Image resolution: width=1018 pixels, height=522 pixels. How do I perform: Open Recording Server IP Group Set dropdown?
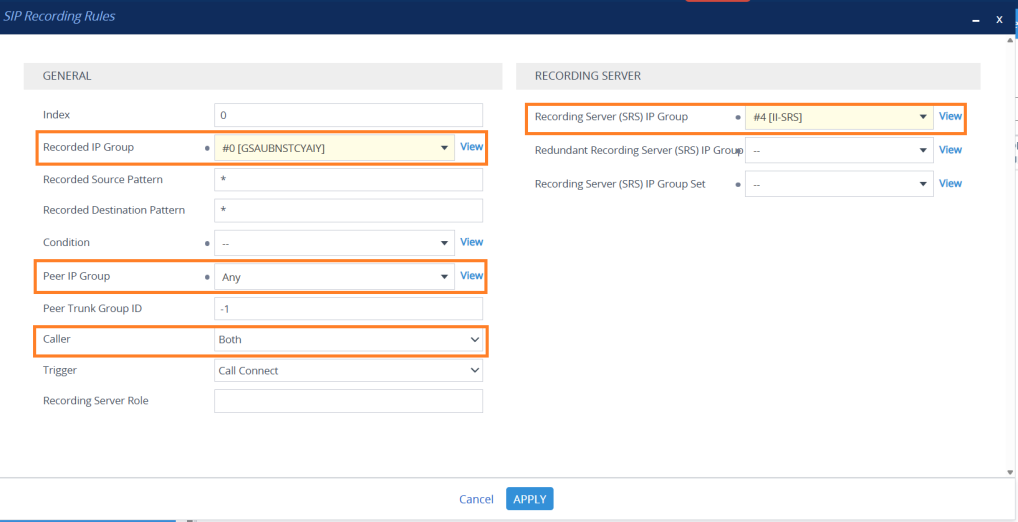[x=839, y=184]
